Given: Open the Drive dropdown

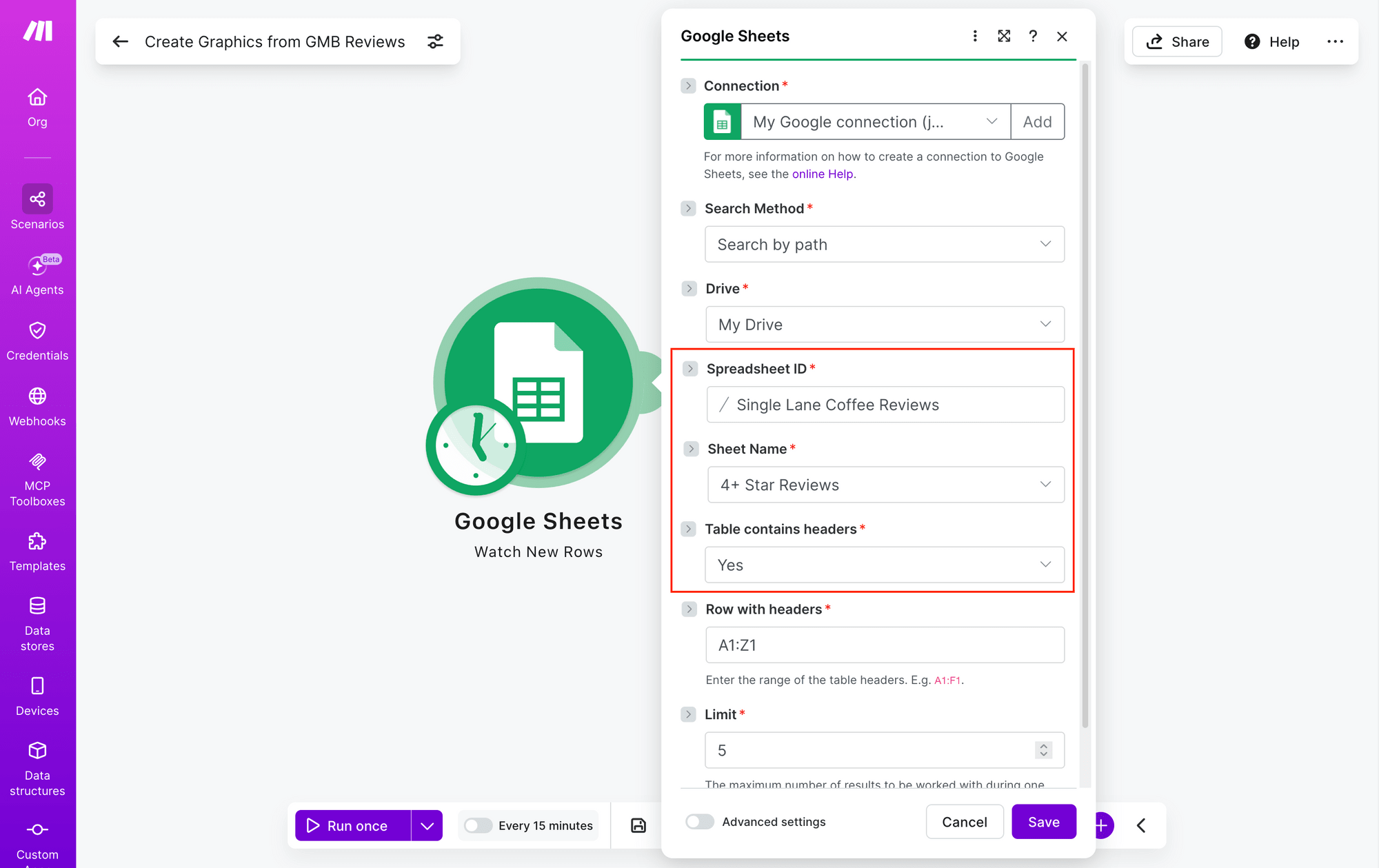Looking at the screenshot, I should pyautogui.click(x=885, y=324).
